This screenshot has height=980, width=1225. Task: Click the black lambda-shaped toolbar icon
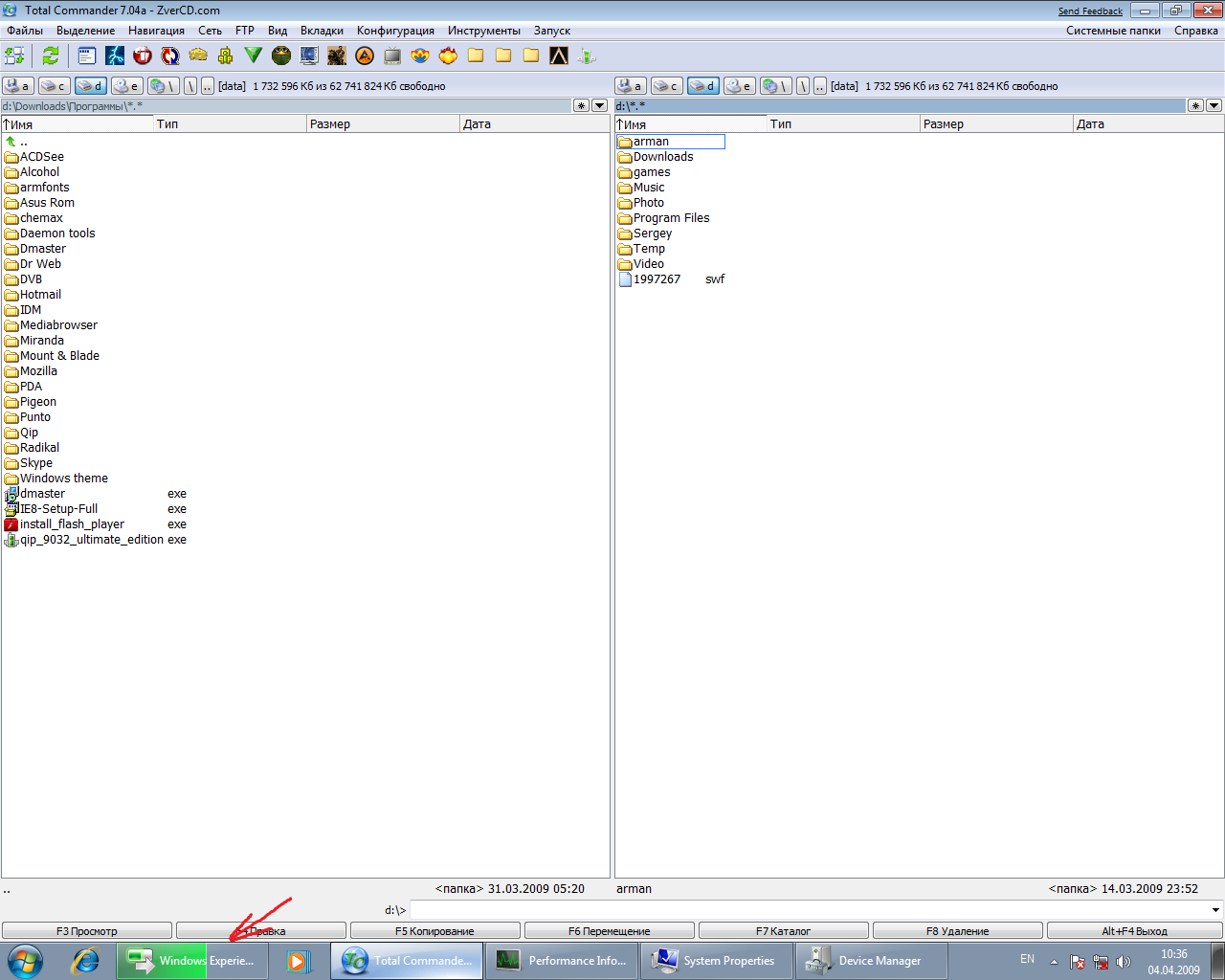click(x=559, y=56)
